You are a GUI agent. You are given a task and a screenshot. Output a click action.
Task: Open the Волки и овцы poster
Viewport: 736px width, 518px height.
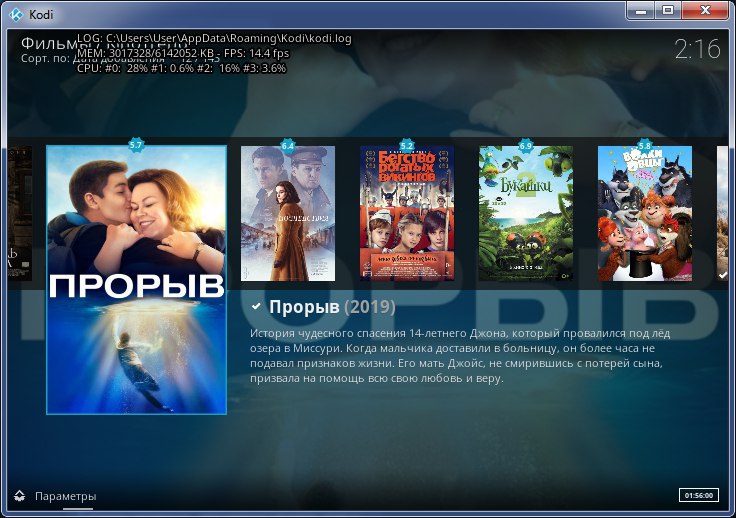coord(644,213)
